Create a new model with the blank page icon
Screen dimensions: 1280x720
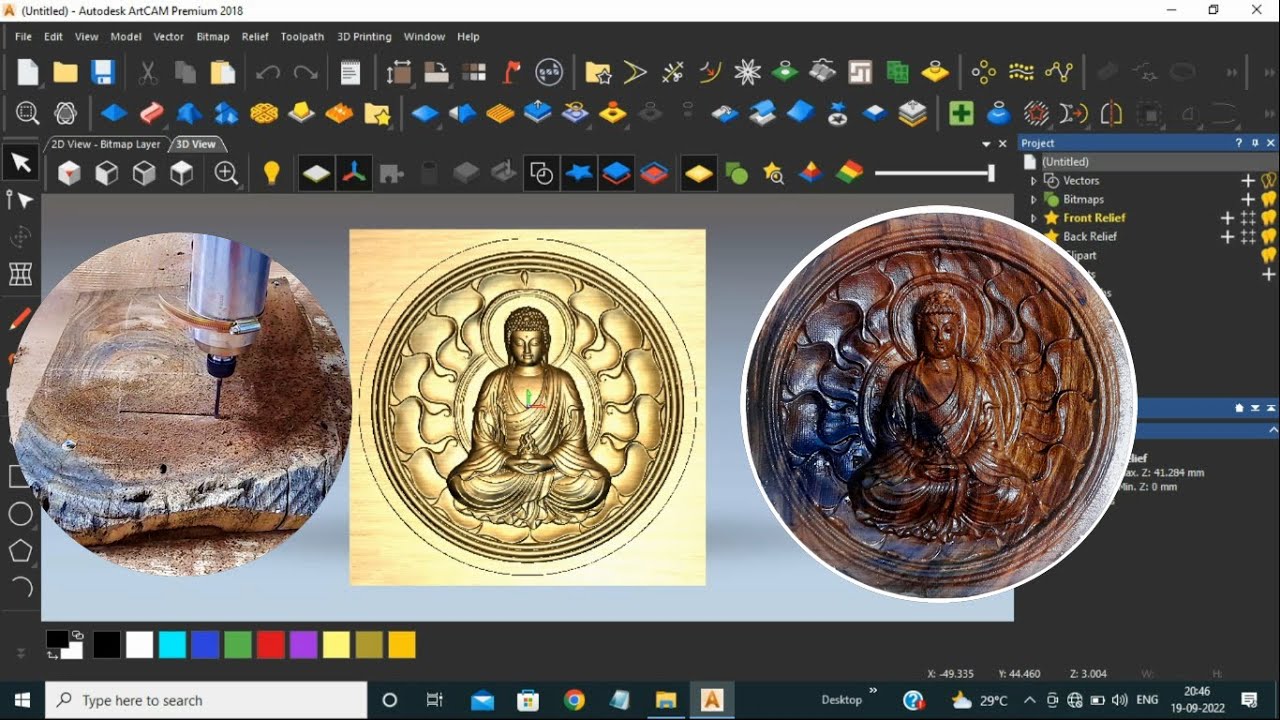point(28,72)
